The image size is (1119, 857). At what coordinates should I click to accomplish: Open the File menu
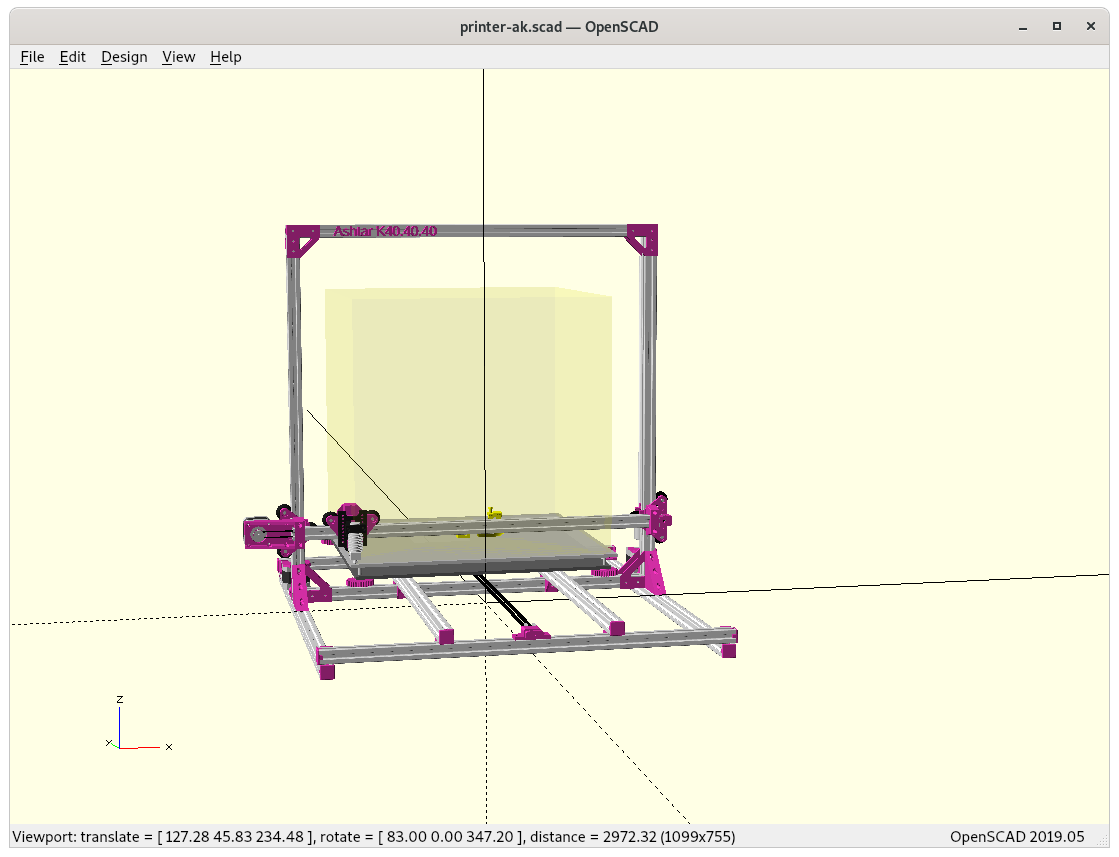[x=32, y=57]
